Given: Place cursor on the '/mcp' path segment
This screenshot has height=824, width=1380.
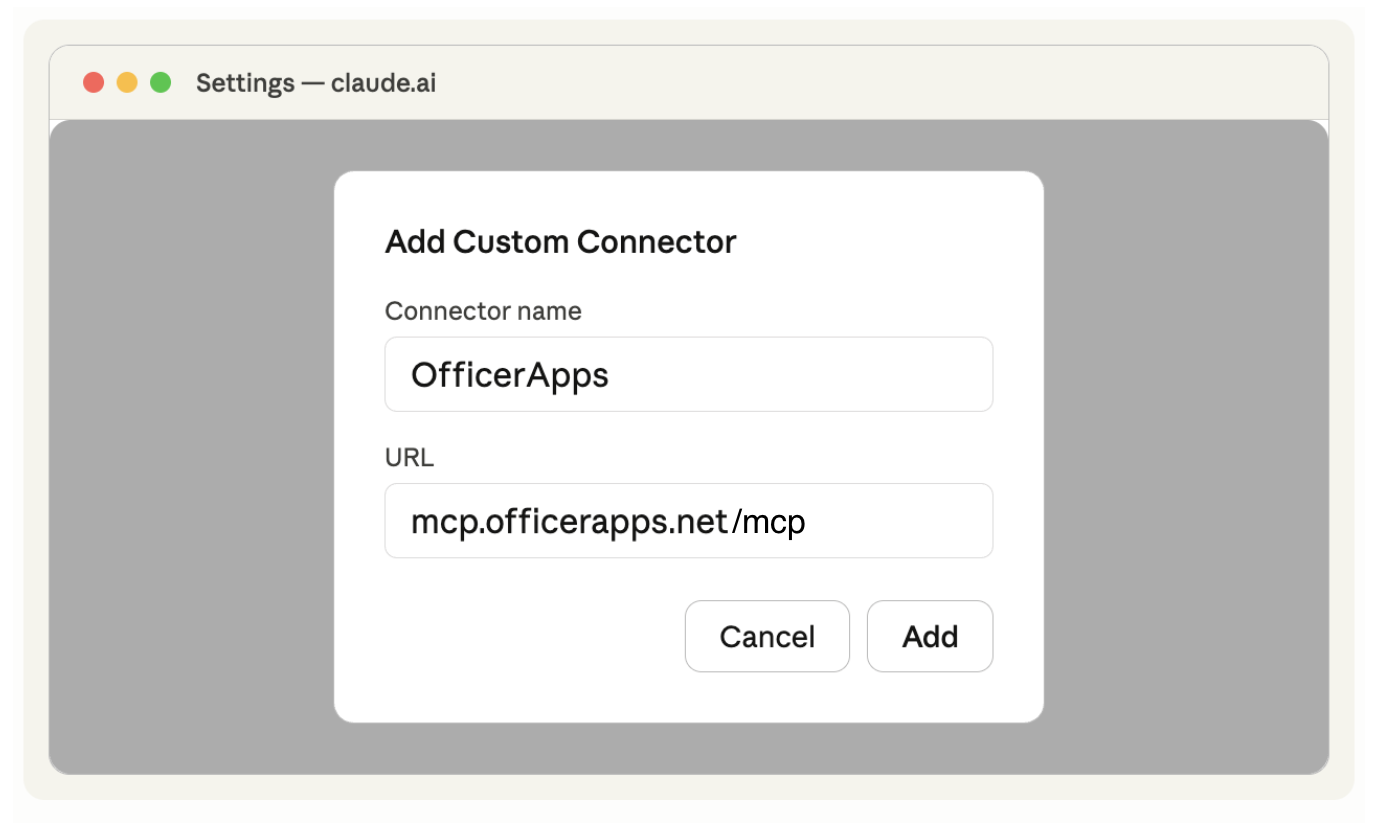Looking at the screenshot, I should [768, 522].
